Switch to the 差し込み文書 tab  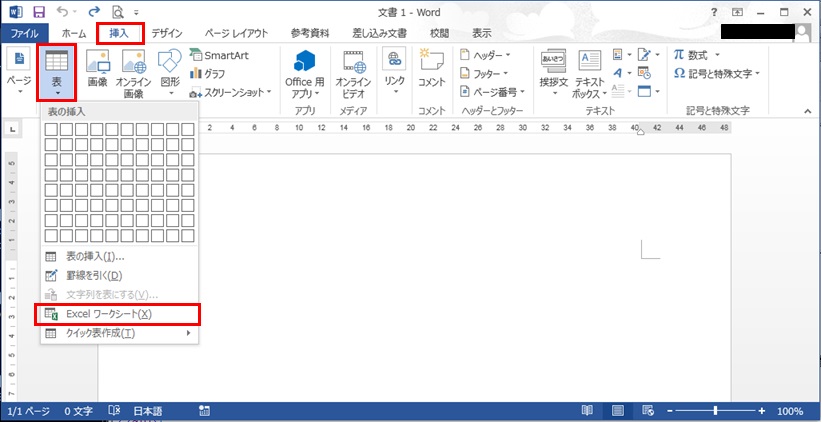(x=380, y=34)
